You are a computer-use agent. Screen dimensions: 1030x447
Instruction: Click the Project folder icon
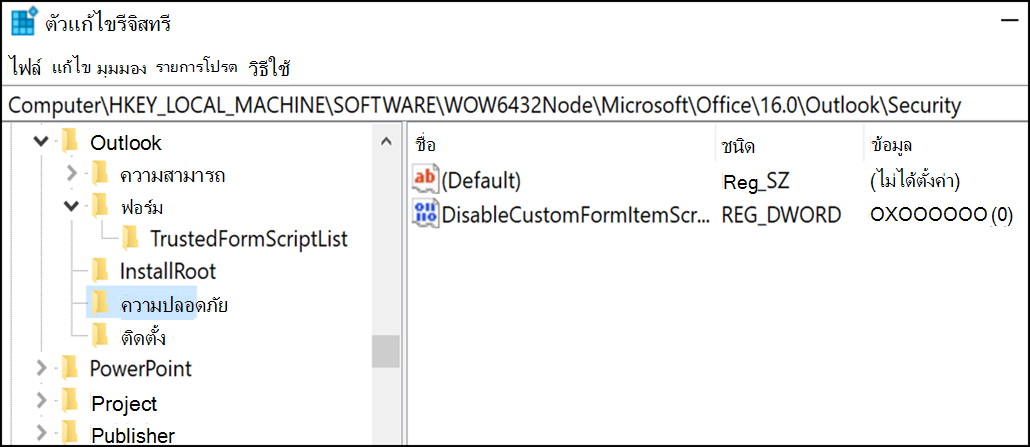(x=70, y=401)
